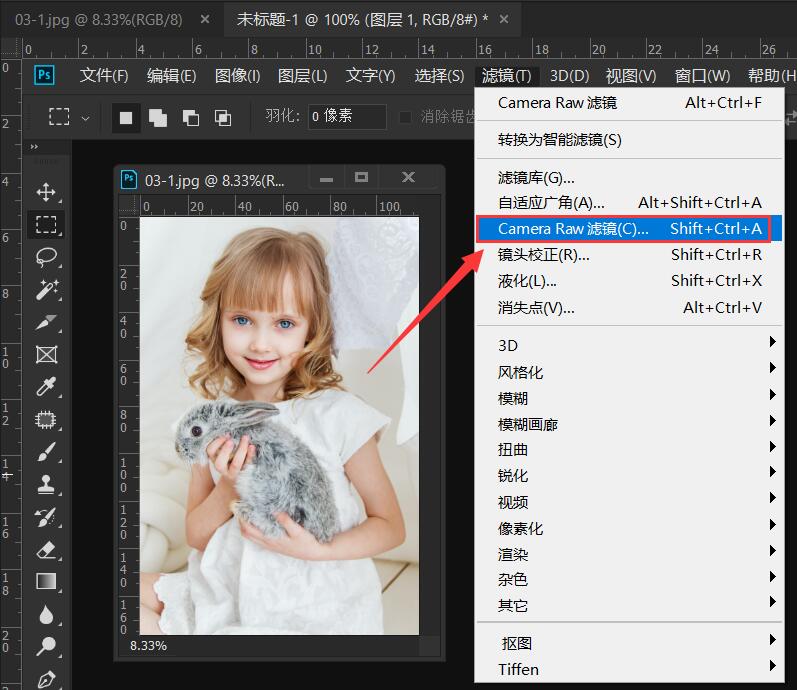Select the Brush tool
The height and width of the screenshot is (690, 797).
[46, 452]
